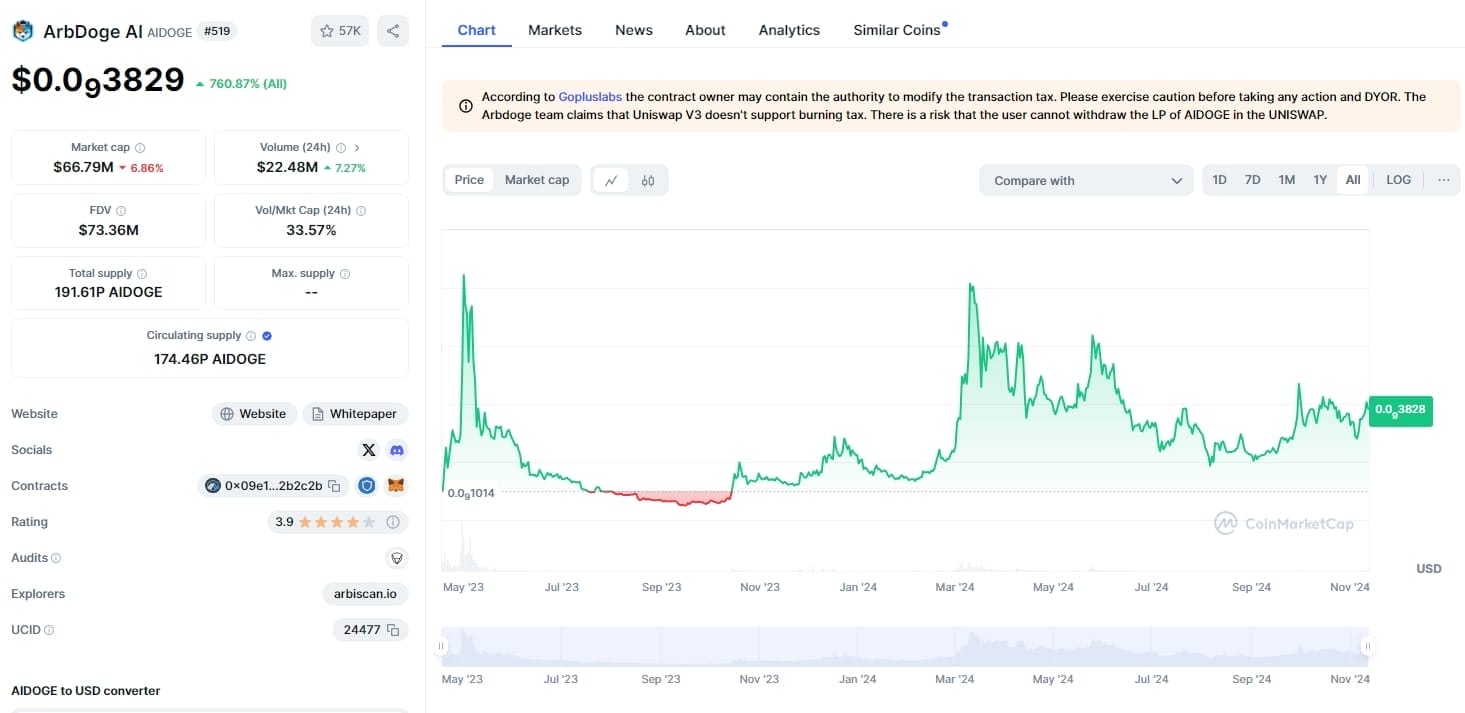The height and width of the screenshot is (713, 1465).
Task: Switch to candlestick chart view
Action: coord(648,180)
